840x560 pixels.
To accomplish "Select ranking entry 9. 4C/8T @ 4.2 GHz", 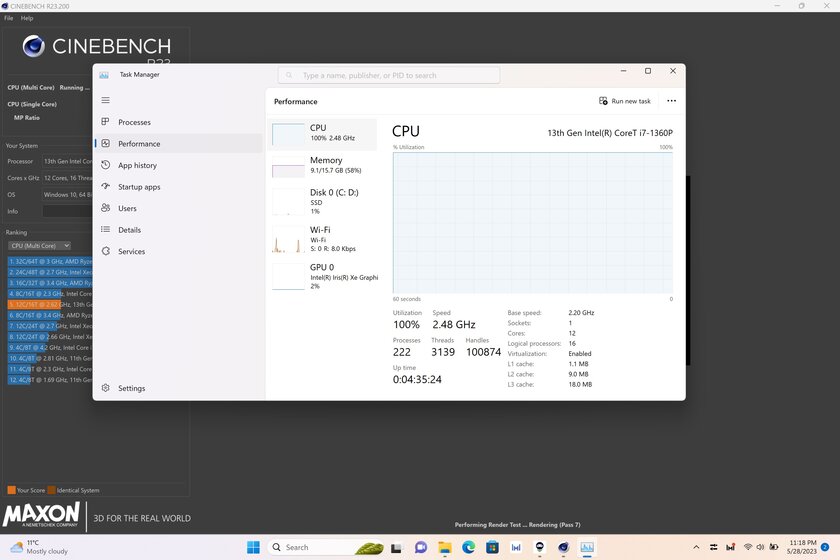I will 50,347.
